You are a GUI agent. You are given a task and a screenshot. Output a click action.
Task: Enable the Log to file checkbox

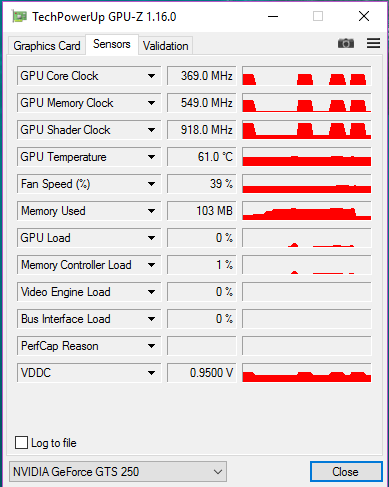click(21, 443)
